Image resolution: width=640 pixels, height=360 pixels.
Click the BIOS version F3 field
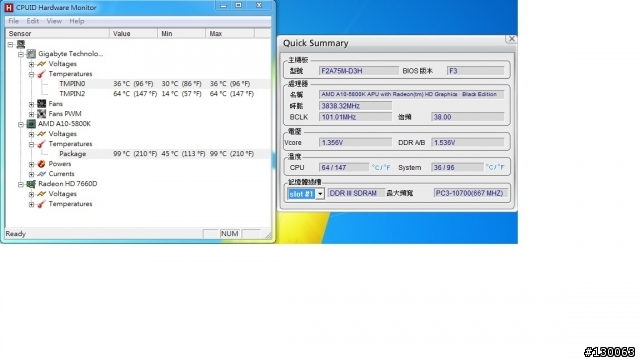476,71
